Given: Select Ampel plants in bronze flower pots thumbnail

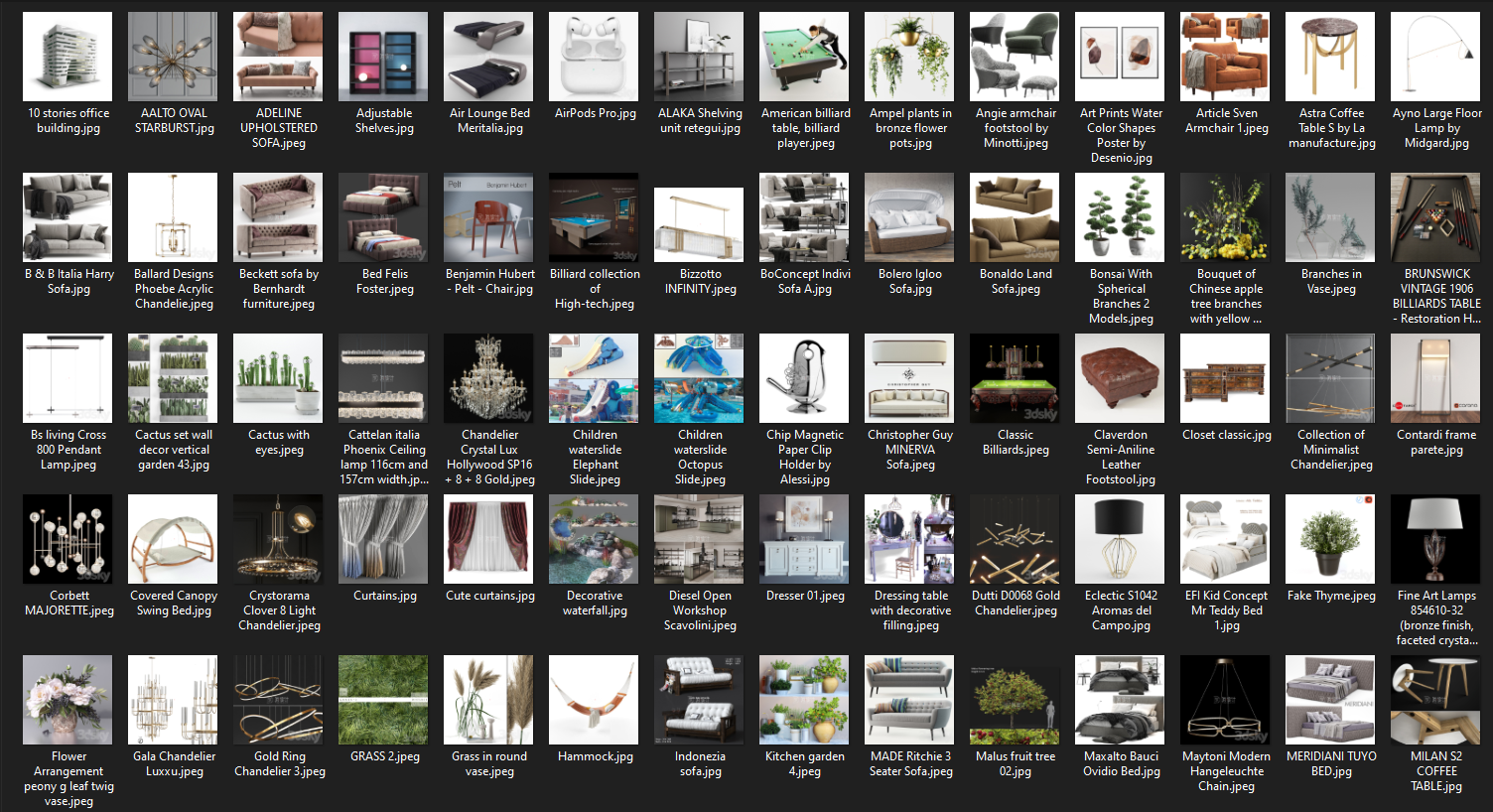Looking at the screenshot, I should pos(910,57).
